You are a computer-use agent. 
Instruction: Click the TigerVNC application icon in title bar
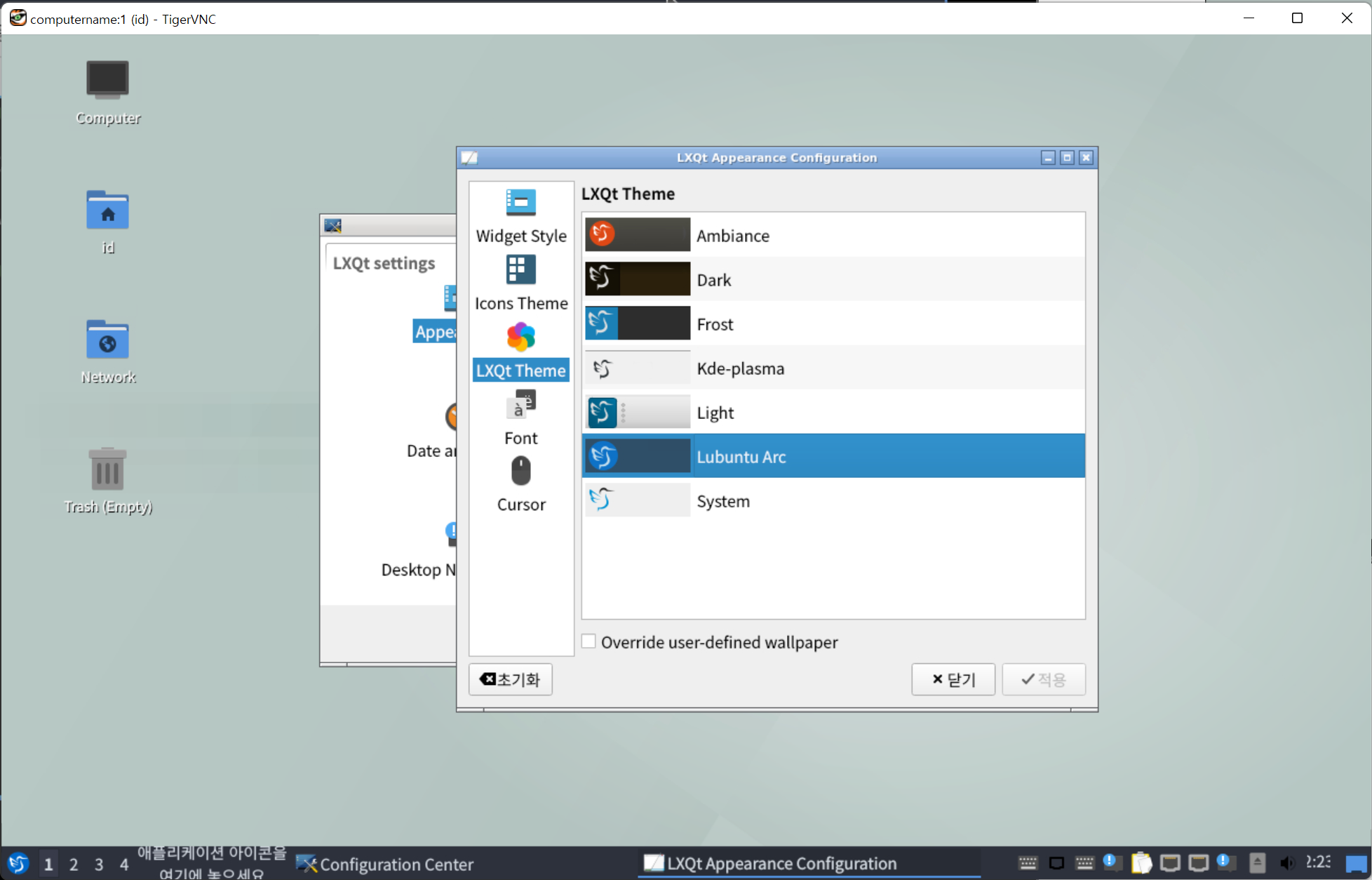tap(17, 18)
